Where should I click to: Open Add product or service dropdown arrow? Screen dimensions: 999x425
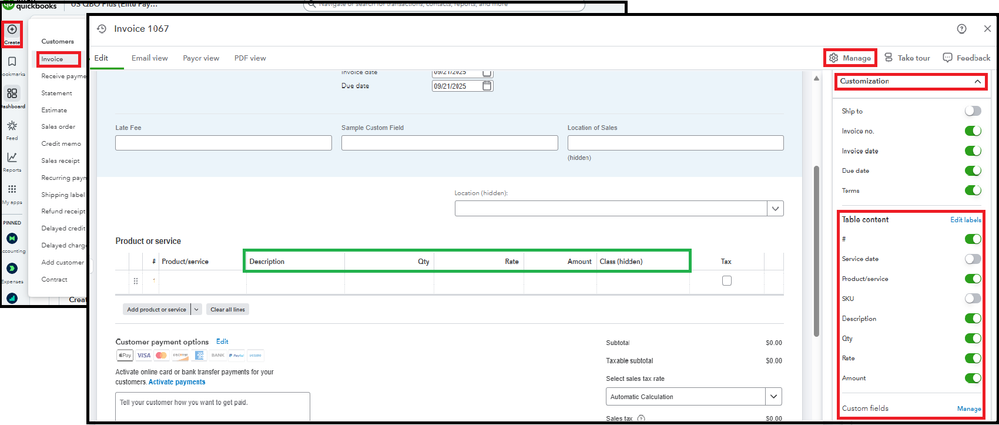coord(196,309)
